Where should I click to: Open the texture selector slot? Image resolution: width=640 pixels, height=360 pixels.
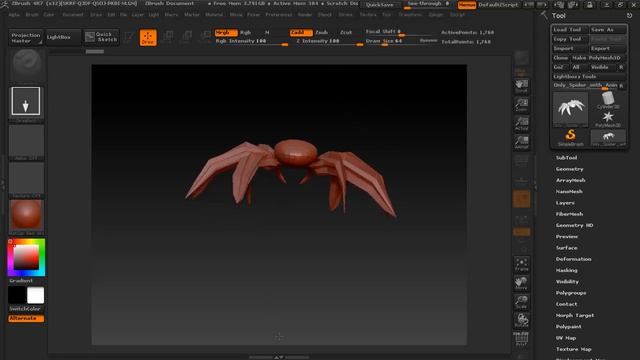[x=27, y=179]
